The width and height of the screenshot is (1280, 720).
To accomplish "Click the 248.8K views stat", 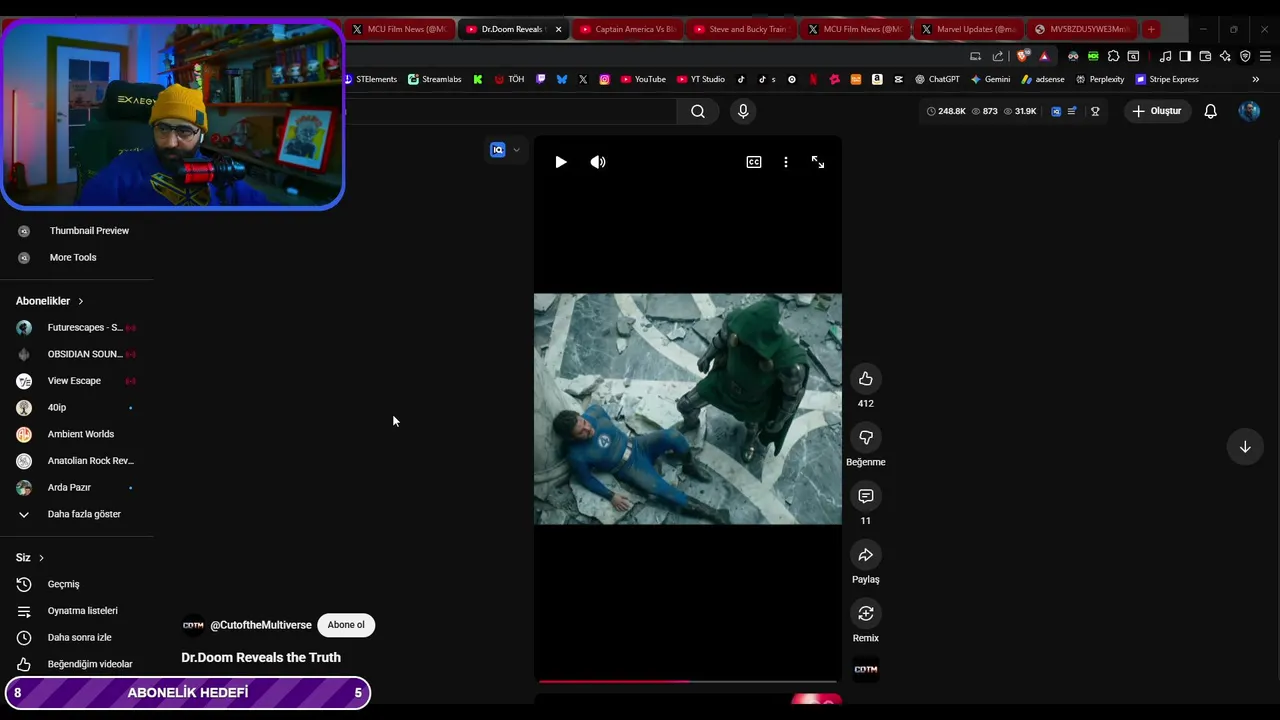I will pyautogui.click(x=946, y=111).
